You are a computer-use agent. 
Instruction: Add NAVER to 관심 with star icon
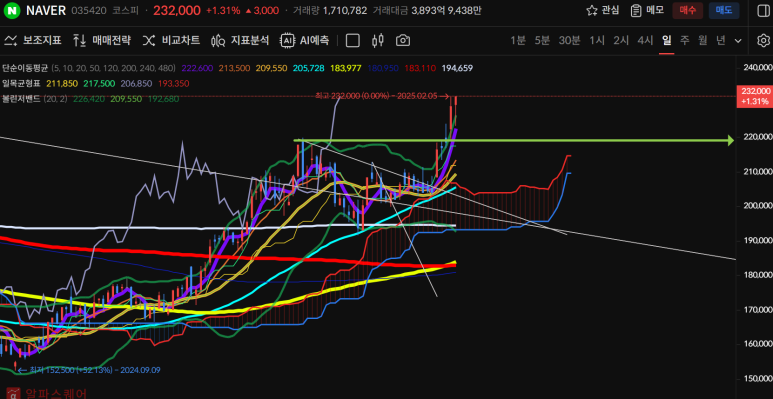point(602,10)
